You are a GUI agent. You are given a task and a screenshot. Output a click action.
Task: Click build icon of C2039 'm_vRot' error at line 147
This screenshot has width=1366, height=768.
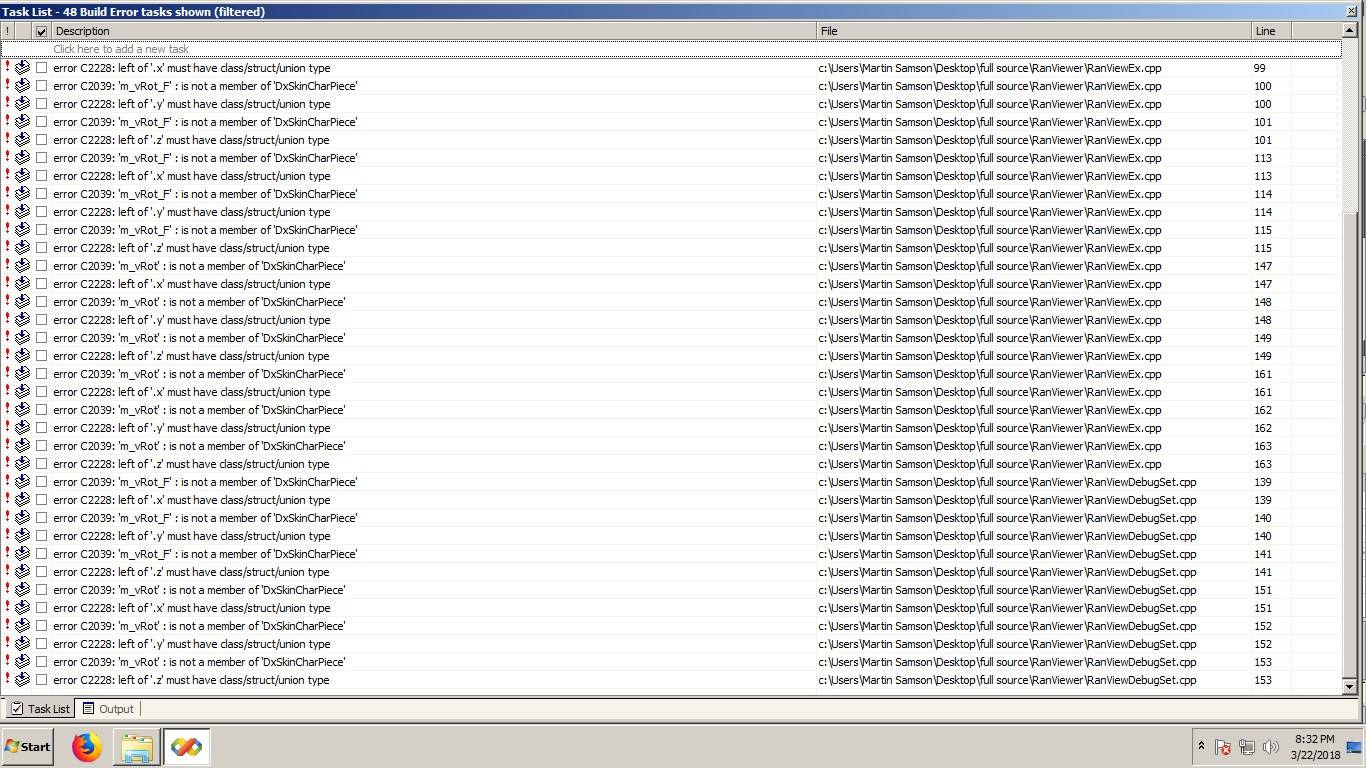pos(22,266)
